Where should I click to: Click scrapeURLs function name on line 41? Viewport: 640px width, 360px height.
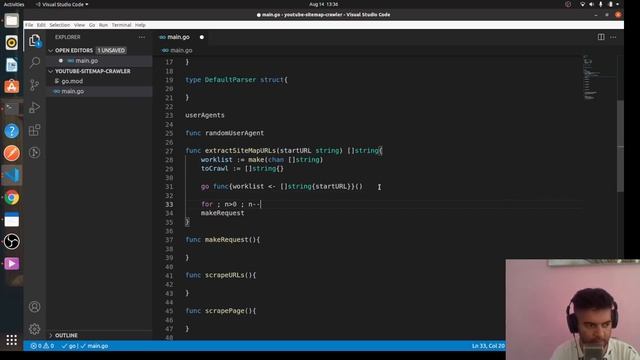[224, 275]
